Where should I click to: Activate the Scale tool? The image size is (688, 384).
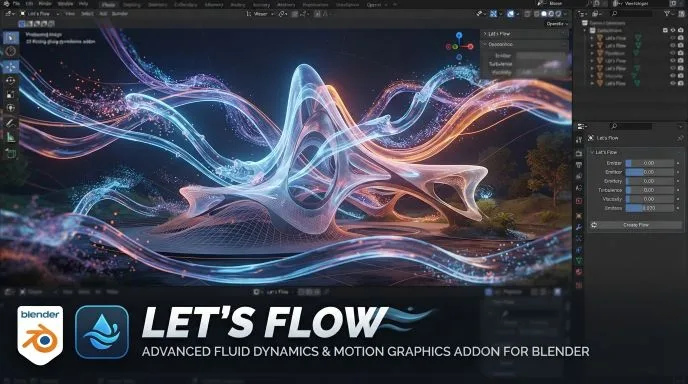[x=11, y=94]
